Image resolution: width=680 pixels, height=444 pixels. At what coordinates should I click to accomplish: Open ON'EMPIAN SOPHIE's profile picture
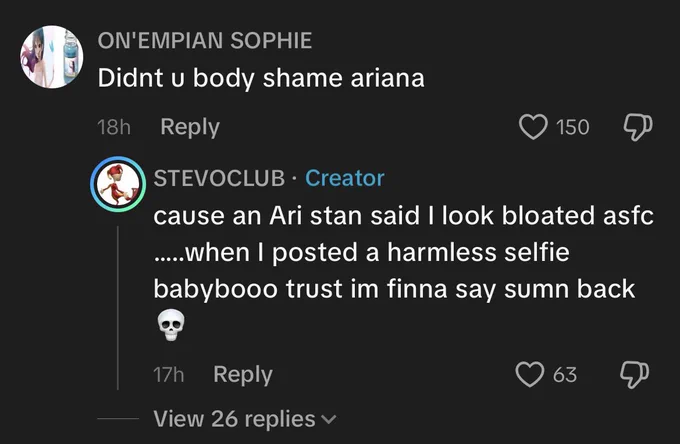52,57
